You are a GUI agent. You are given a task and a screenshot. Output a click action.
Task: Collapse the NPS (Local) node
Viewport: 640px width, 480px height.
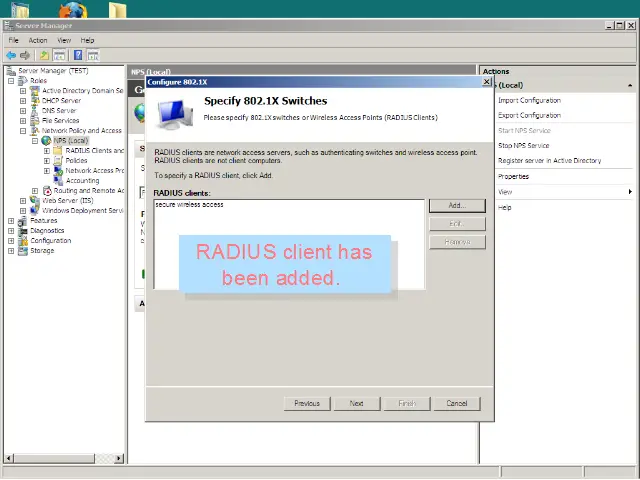pos(35,141)
